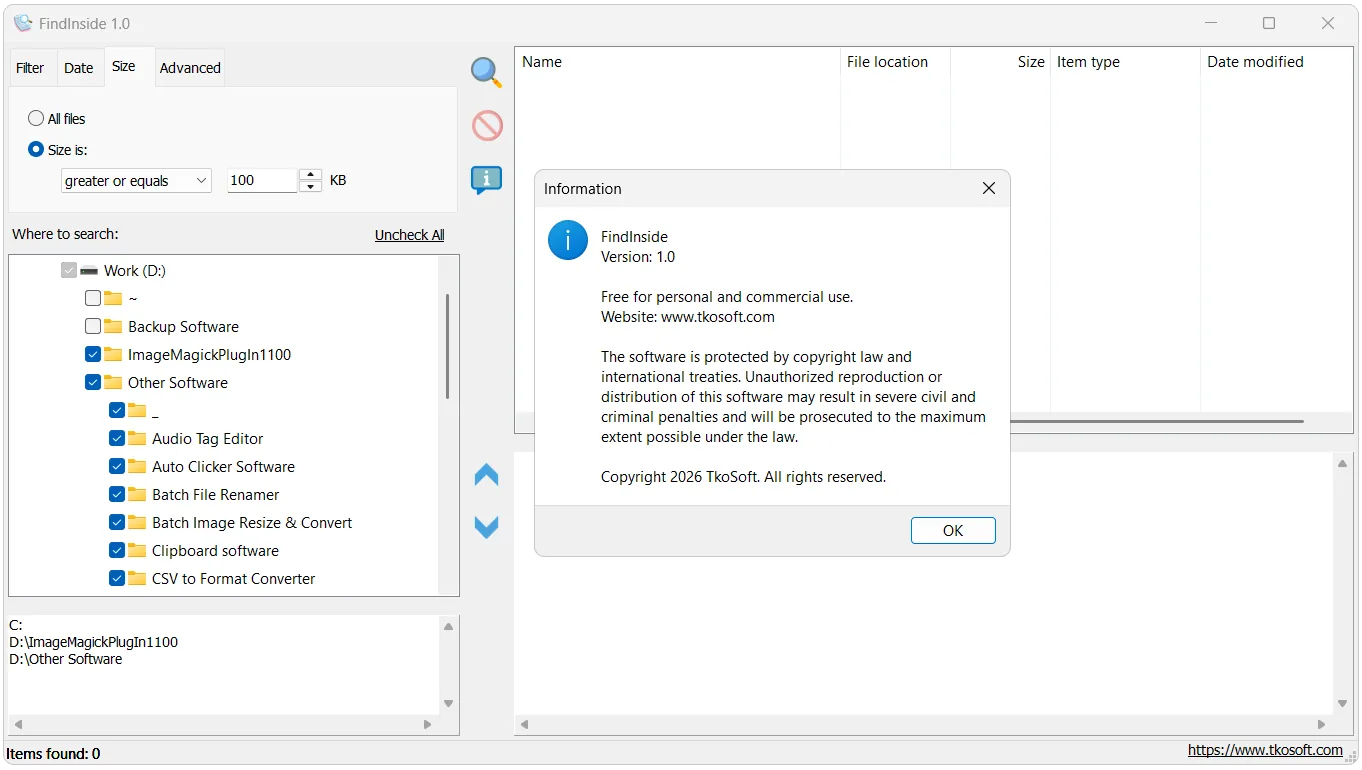This screenshot has width=1362, height=770.
Task: Switch to the Date tab
Action: (x=79, y=68)
